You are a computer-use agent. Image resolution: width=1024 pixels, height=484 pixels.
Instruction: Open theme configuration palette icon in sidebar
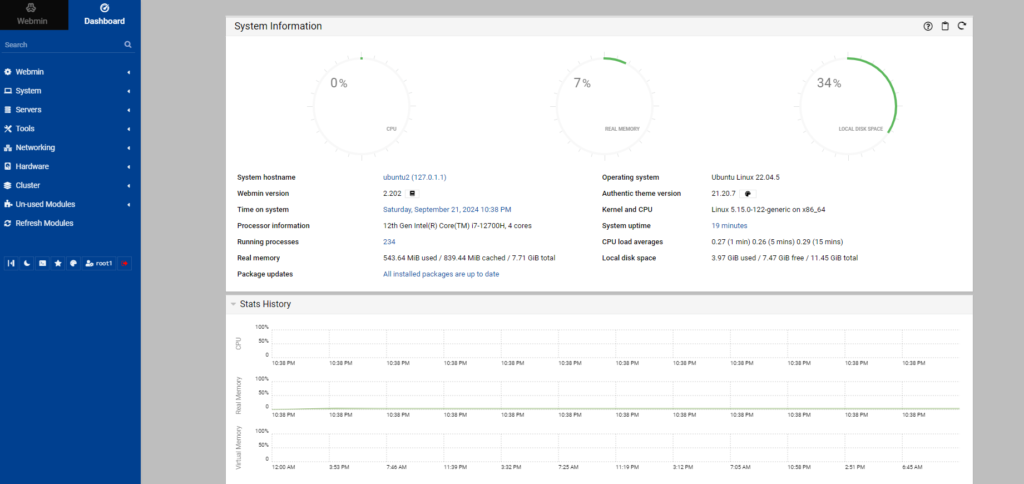tap(74, 263)
